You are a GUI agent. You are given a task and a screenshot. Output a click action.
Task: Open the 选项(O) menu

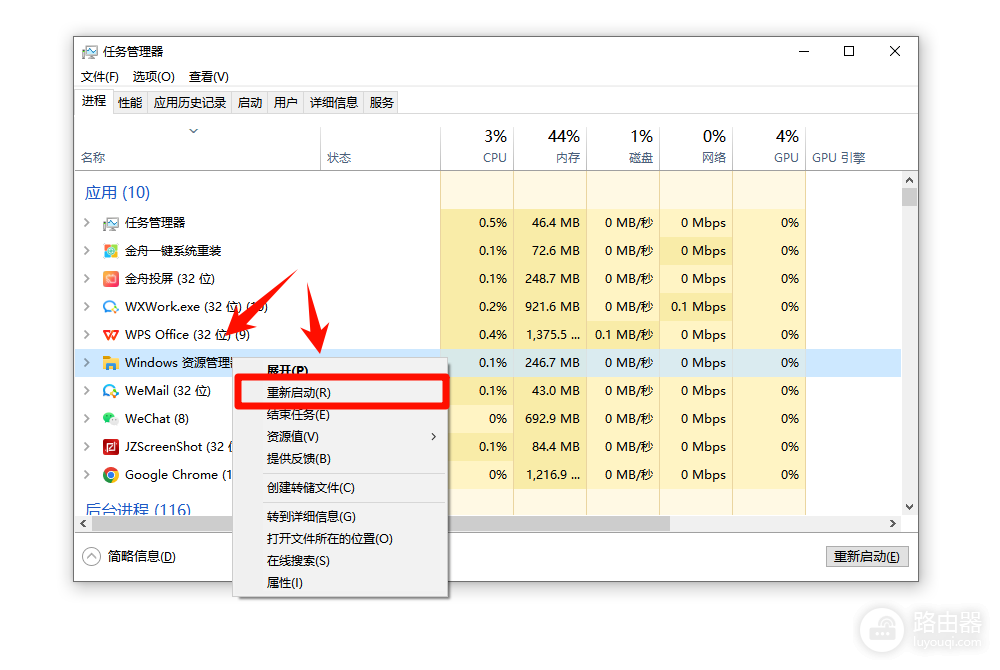153,77
